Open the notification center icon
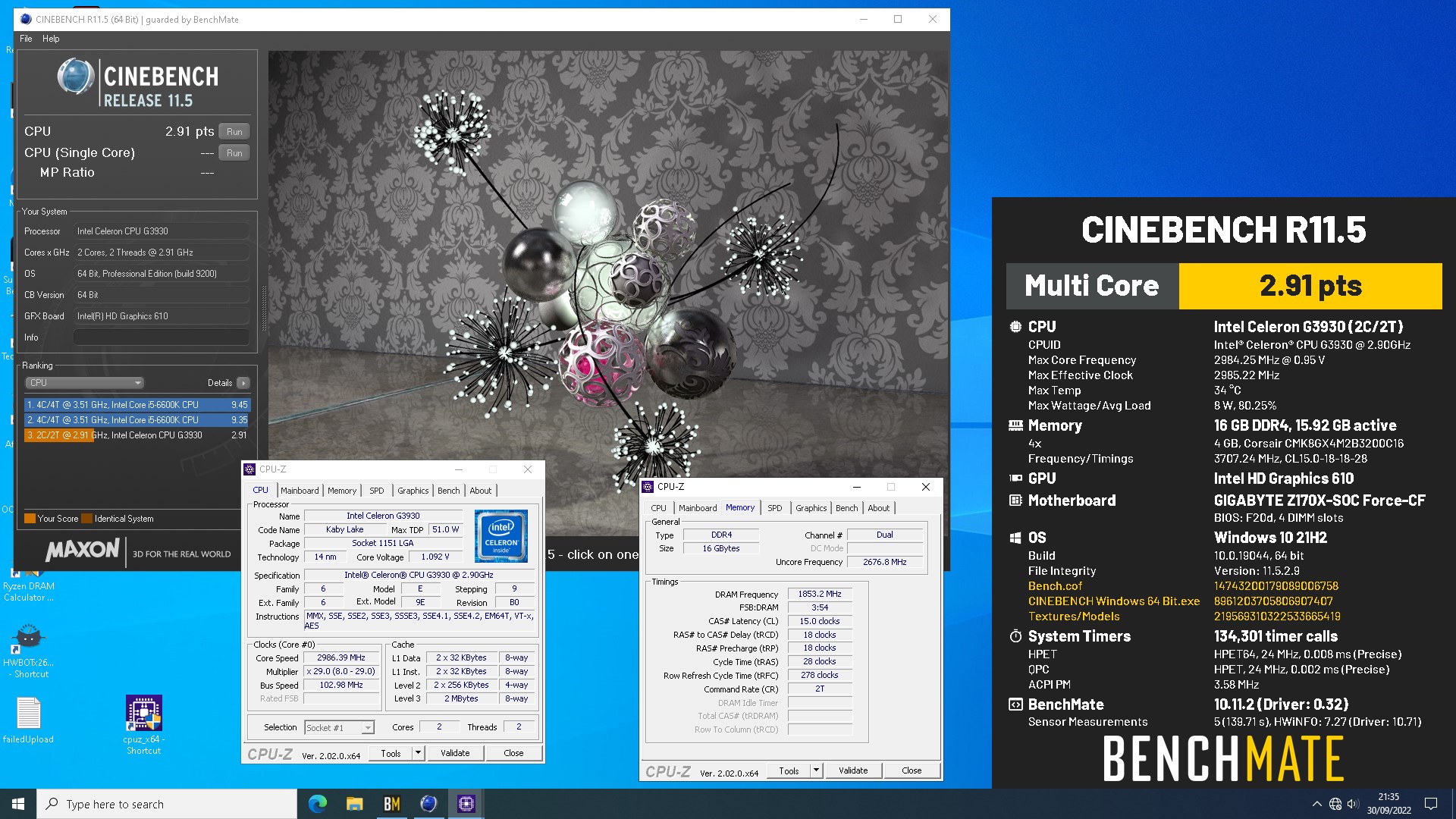 (1431, 804)
